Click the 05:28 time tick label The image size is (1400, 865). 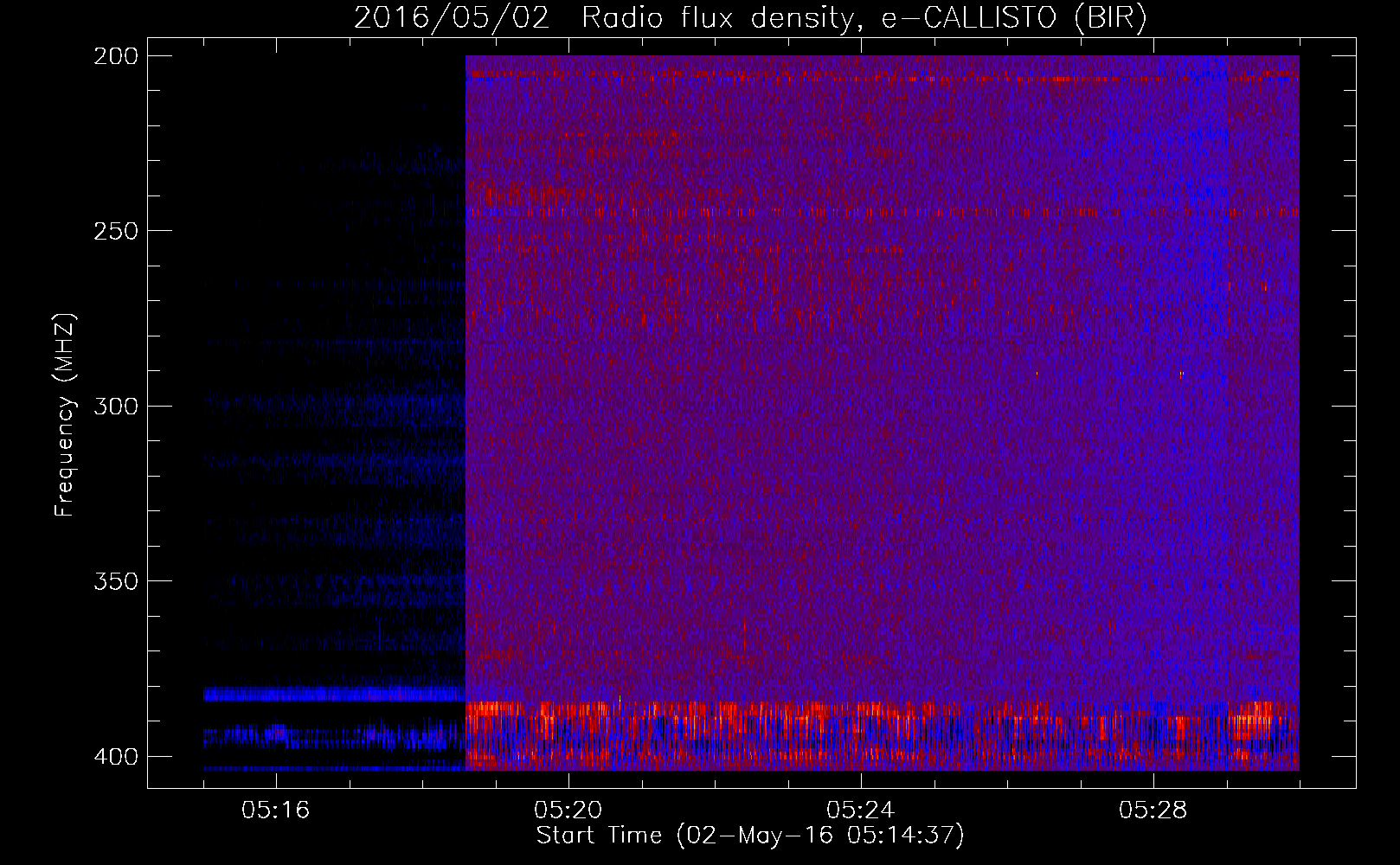(1153, 811)
